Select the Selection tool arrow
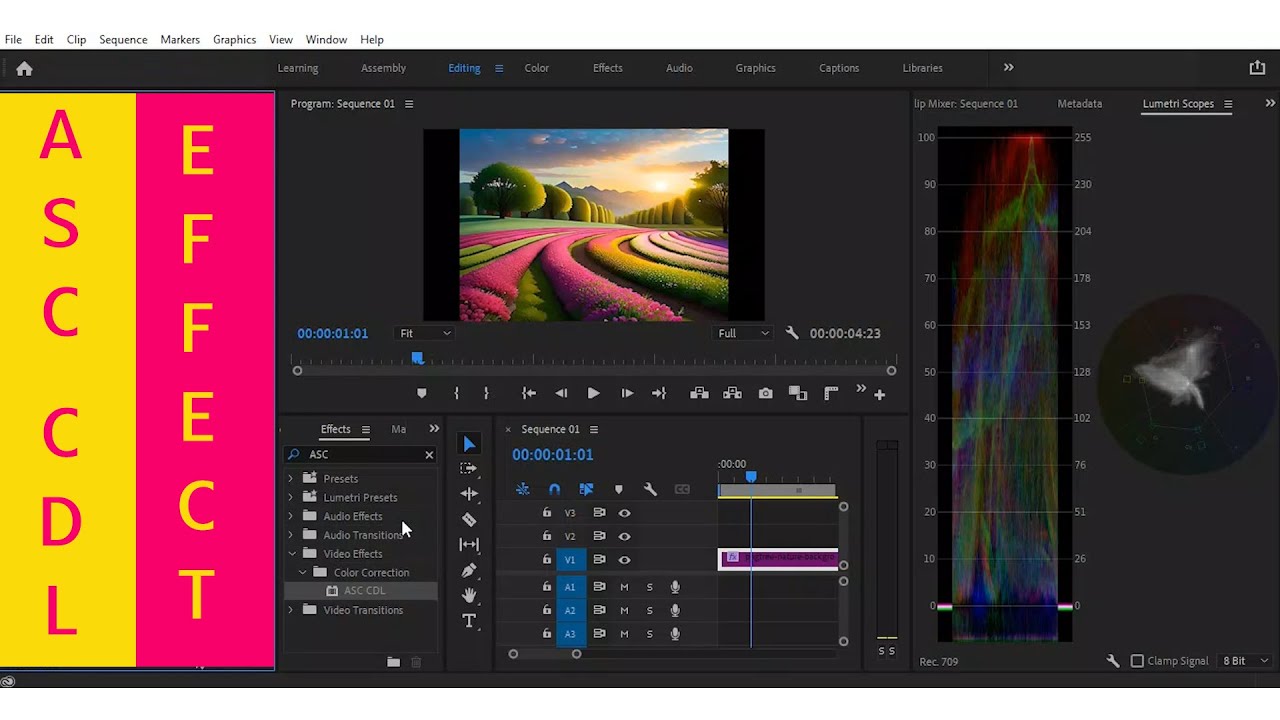 click(469, 443)
